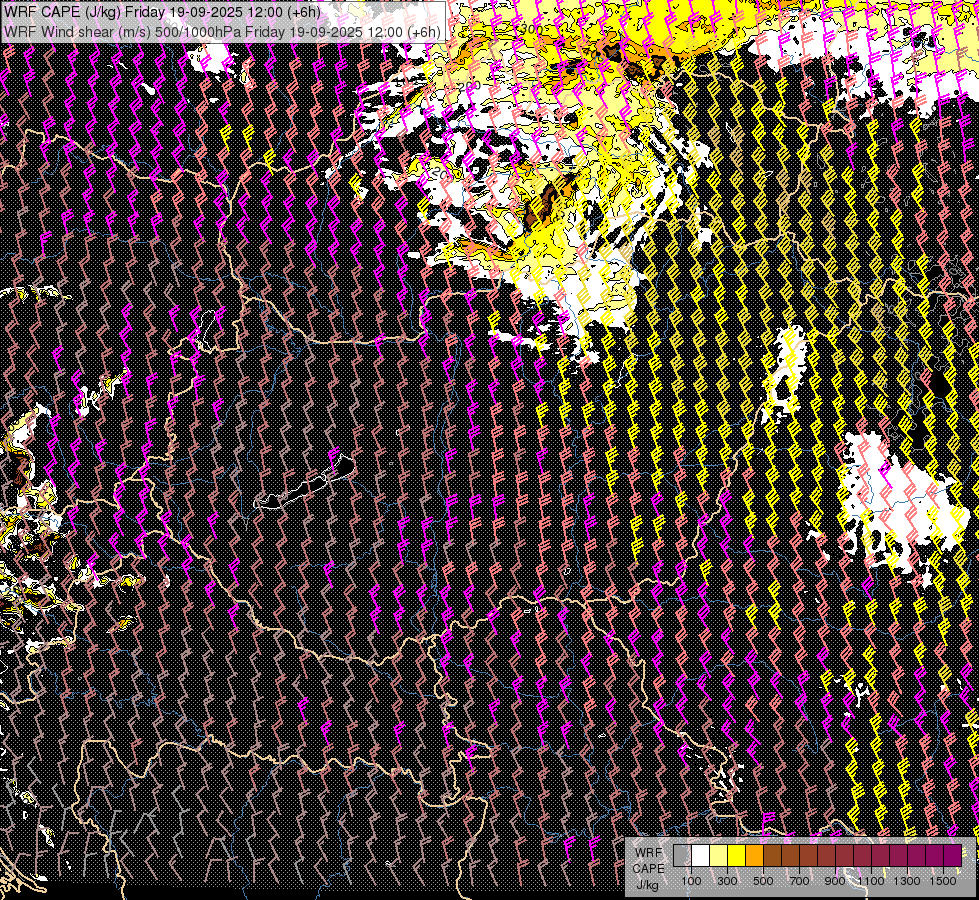Click the legend value 900

(835, 881)
